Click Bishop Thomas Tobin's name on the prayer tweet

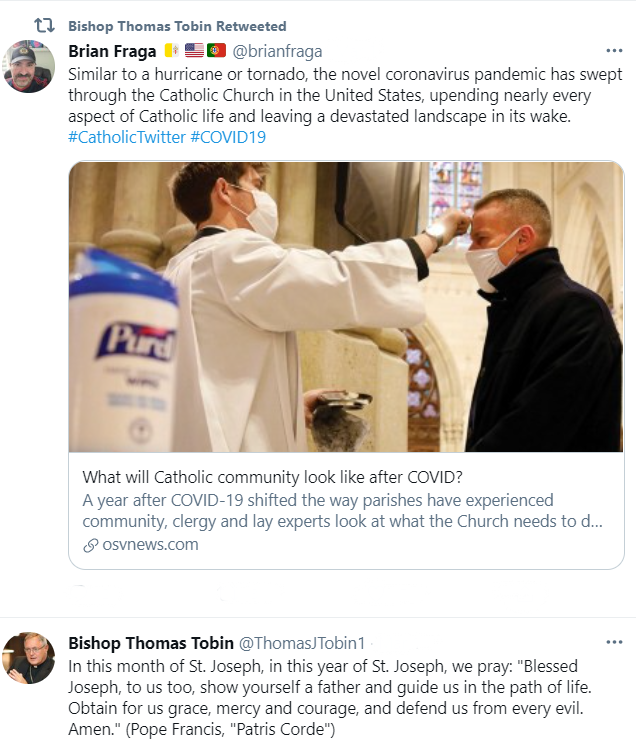150,642
